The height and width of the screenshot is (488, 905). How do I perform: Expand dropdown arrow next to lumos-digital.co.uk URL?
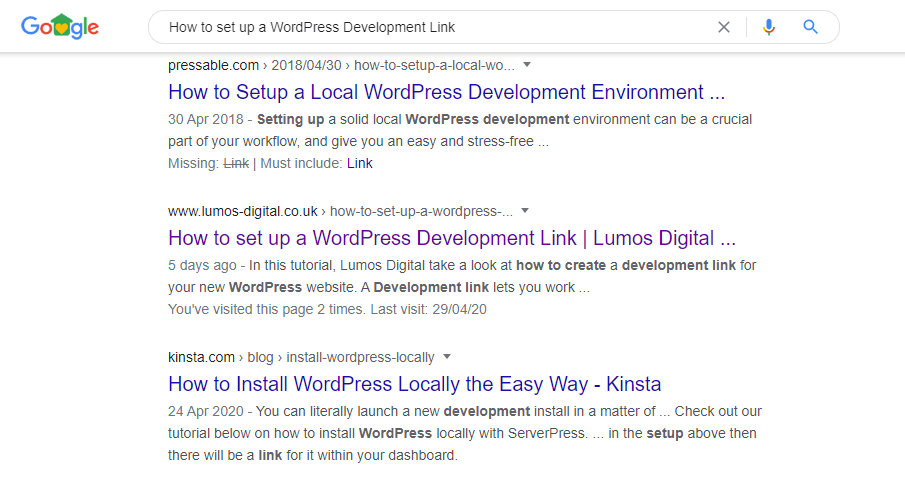click(x=525, y=211)
